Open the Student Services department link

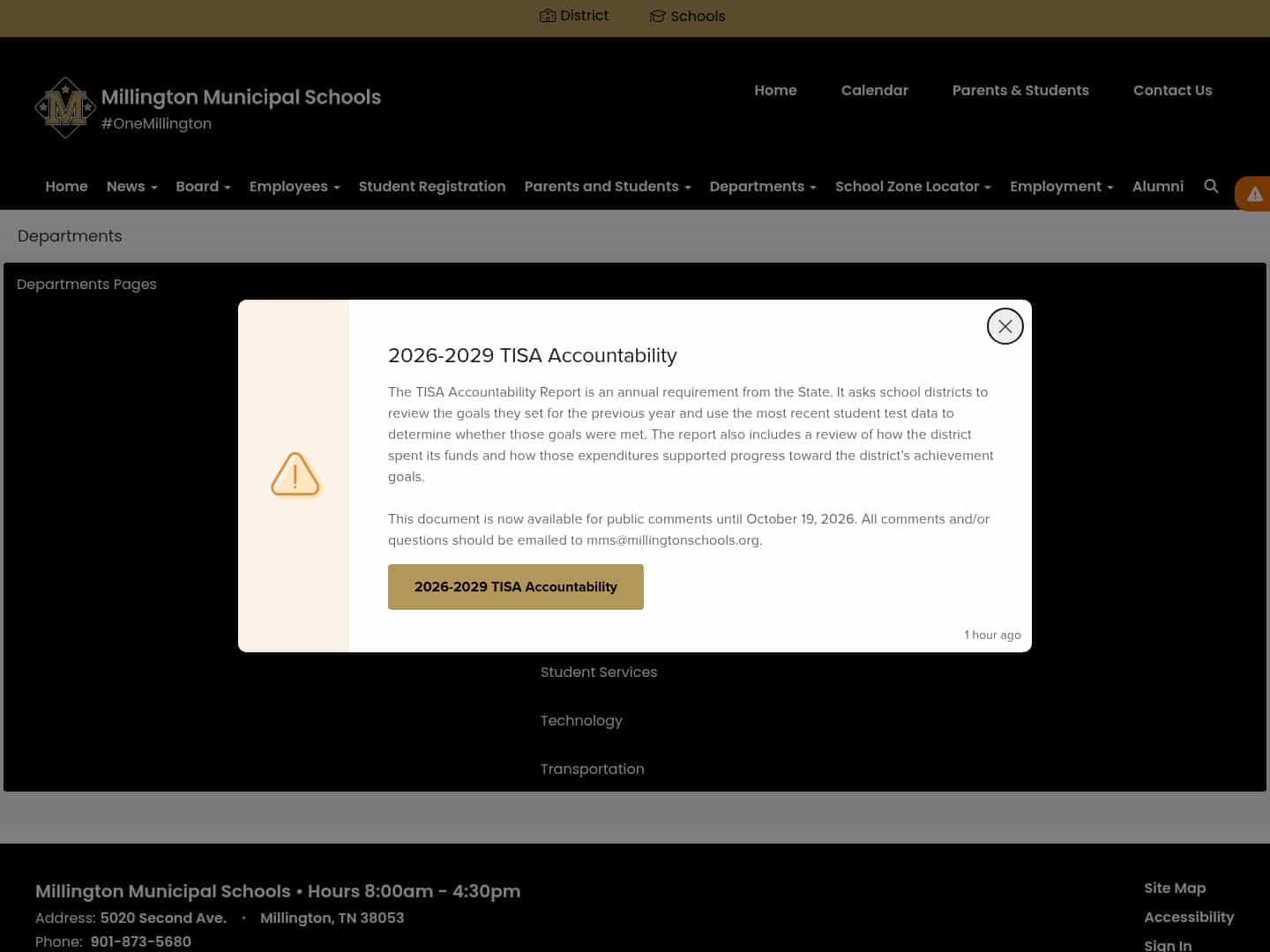[x=599, y=672]
